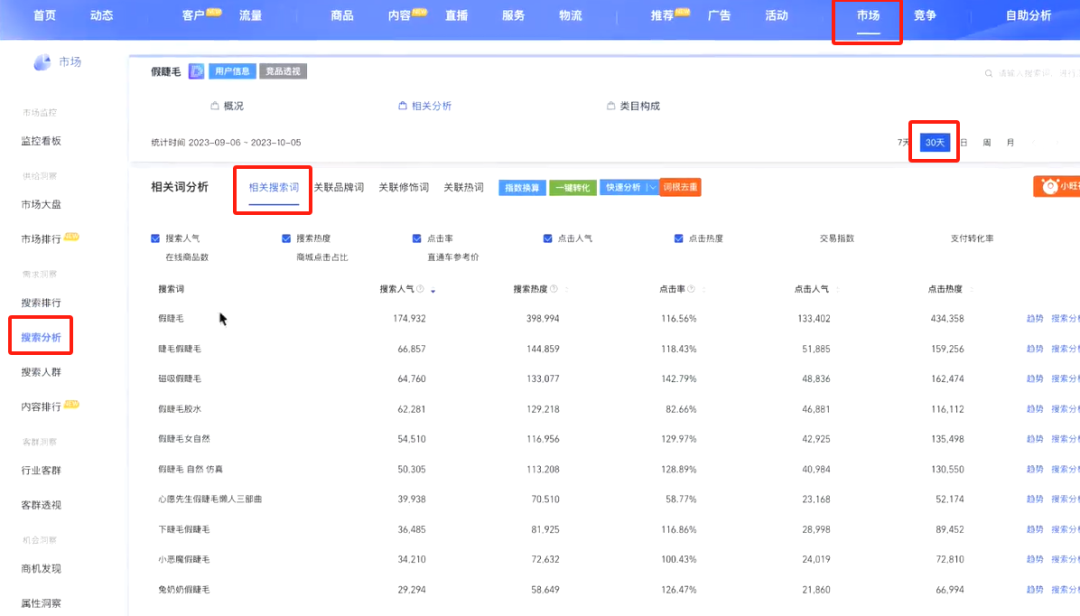Click search word 睫毛假睫毛 in table

click(180, 349)
